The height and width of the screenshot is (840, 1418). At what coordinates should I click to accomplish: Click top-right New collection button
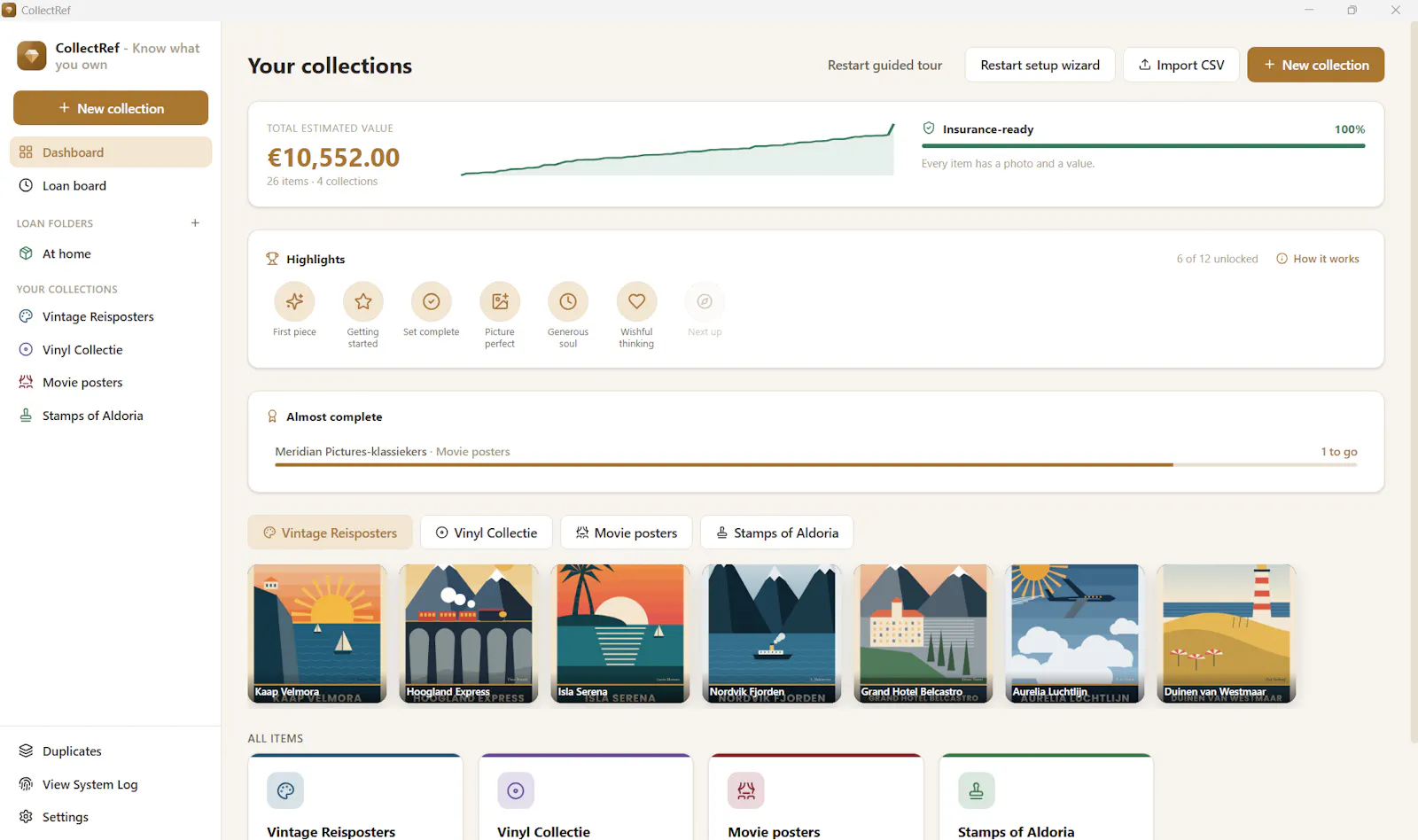(1316, 65)
